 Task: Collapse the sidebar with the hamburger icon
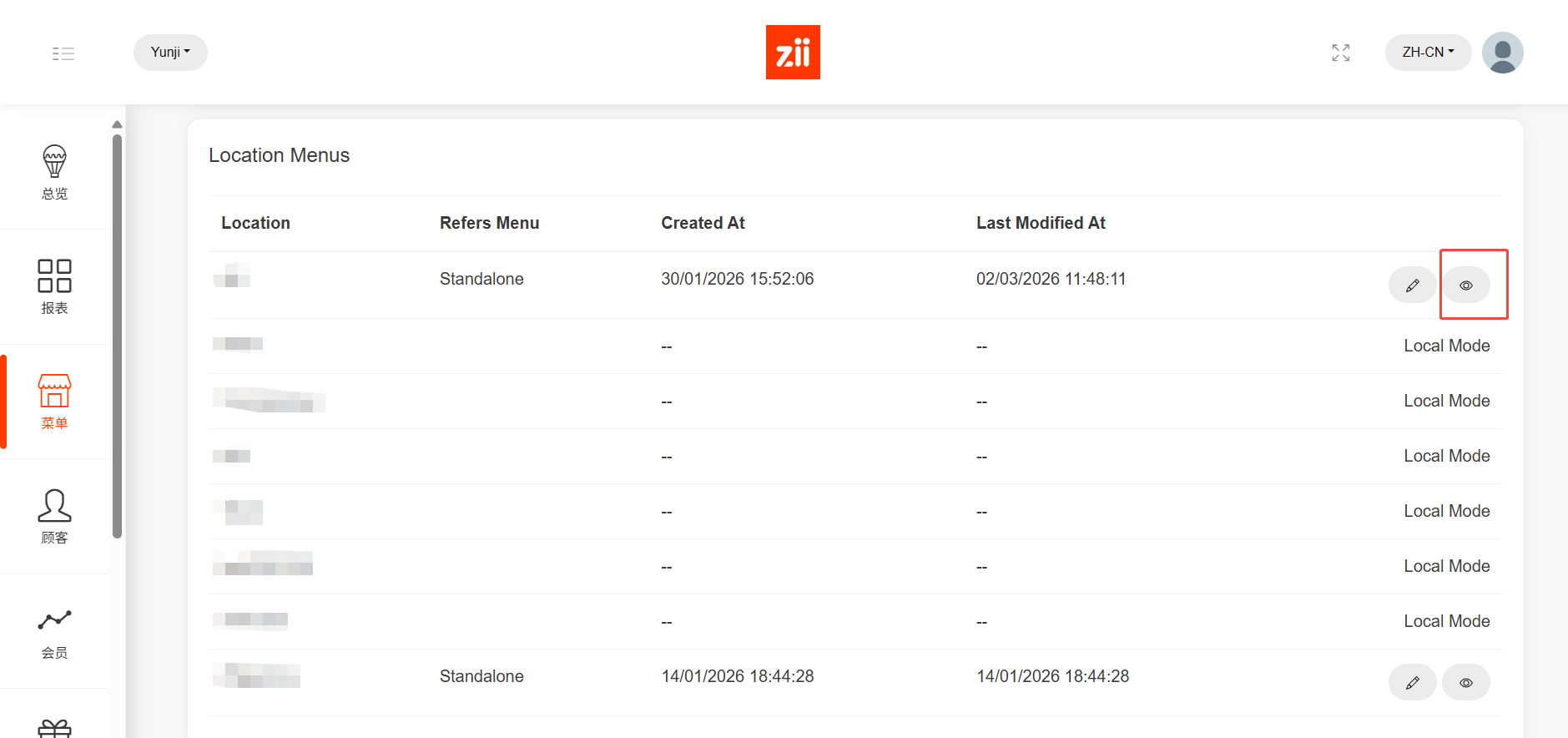(x=63, y=53)
